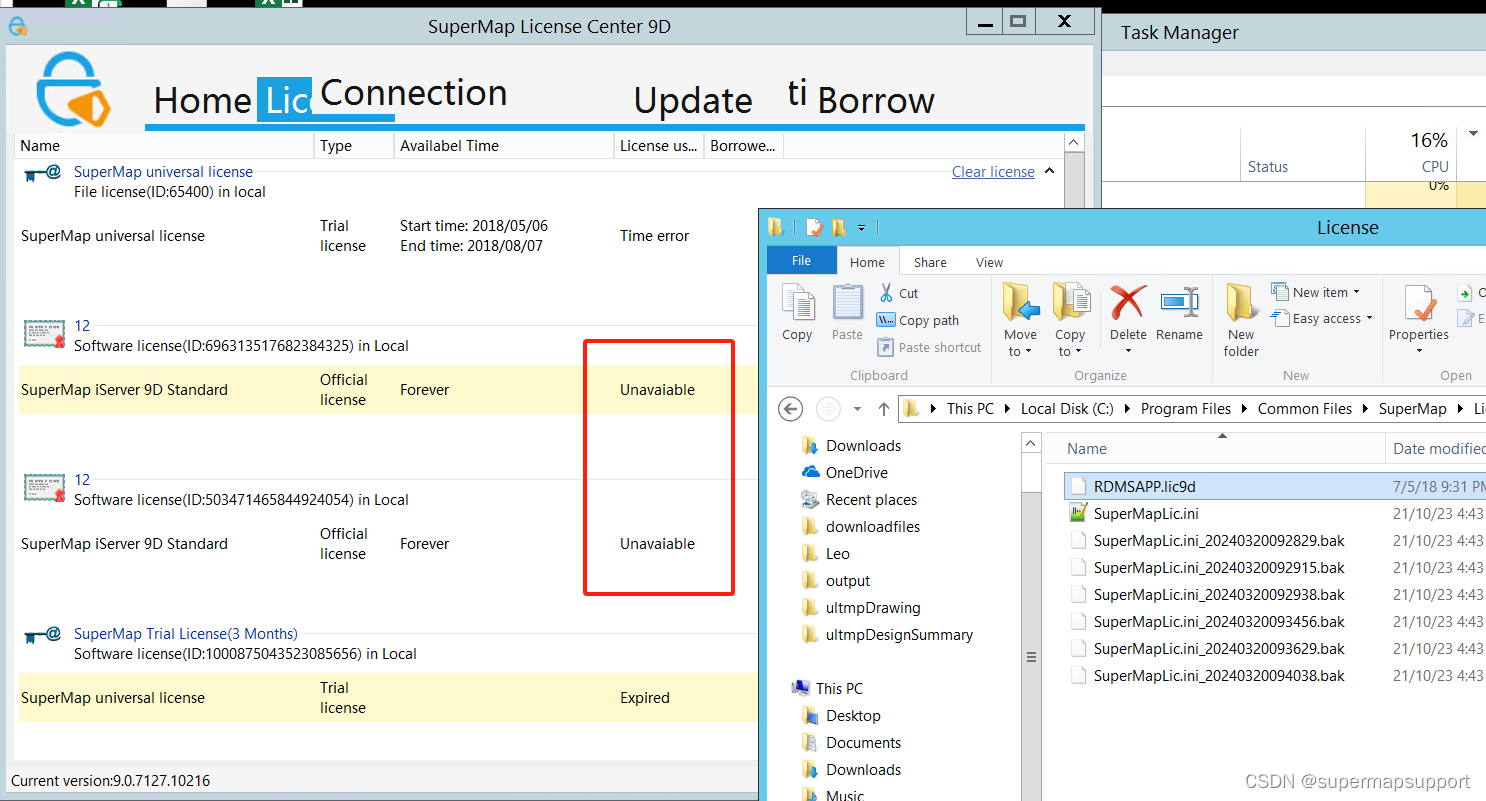Screen dimensions: 1486x801
Task: Click the Copy path icon
Action: coord(885,320)
